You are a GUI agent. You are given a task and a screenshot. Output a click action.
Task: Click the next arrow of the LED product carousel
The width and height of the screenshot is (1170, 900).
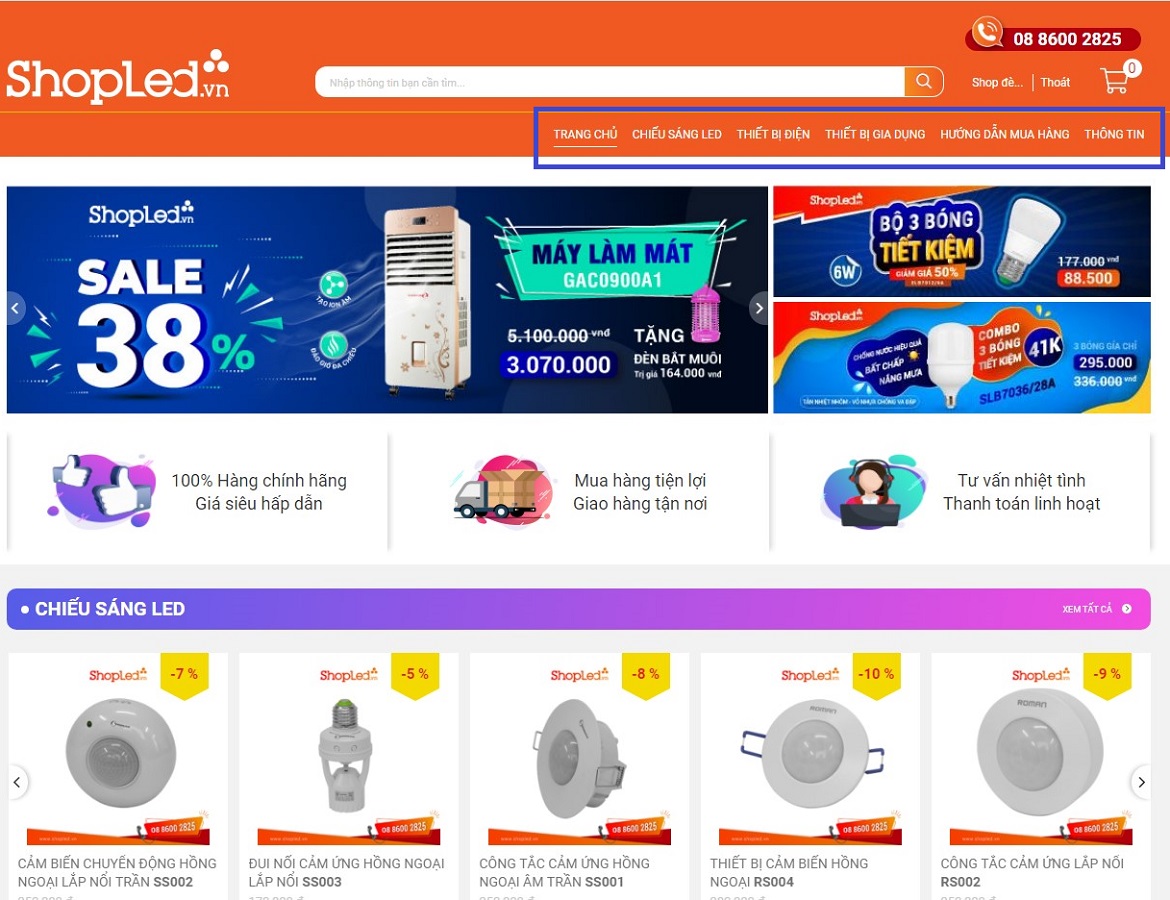[x=1141, y=782]
